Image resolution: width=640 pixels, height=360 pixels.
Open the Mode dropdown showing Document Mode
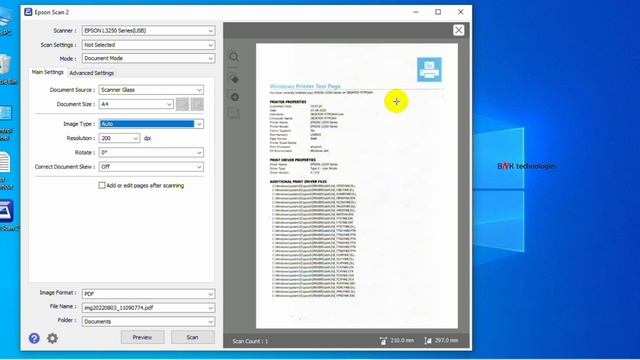click(x=148, y=58)
